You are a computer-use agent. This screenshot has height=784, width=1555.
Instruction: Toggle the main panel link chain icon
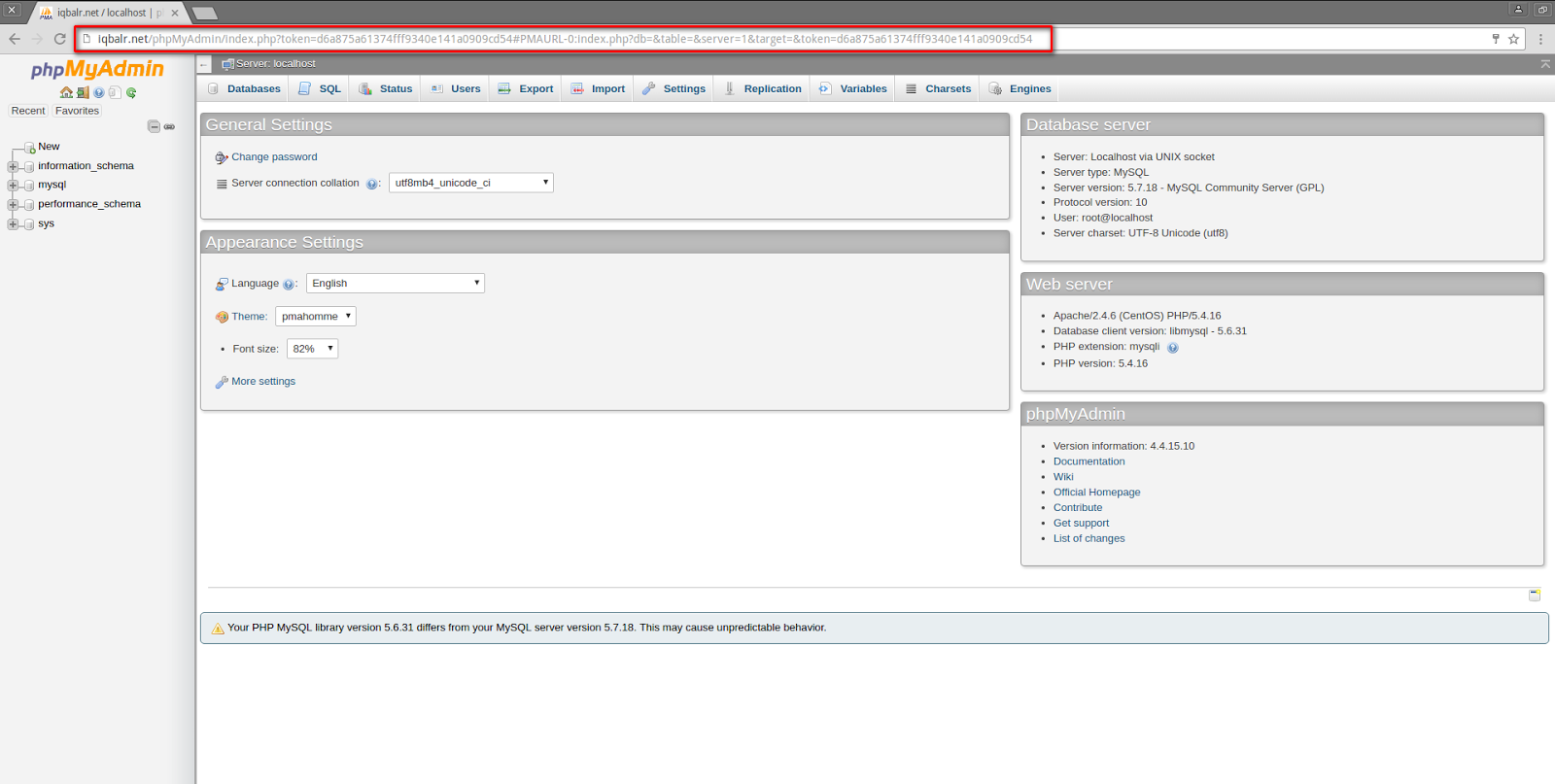tap(169, 126)
